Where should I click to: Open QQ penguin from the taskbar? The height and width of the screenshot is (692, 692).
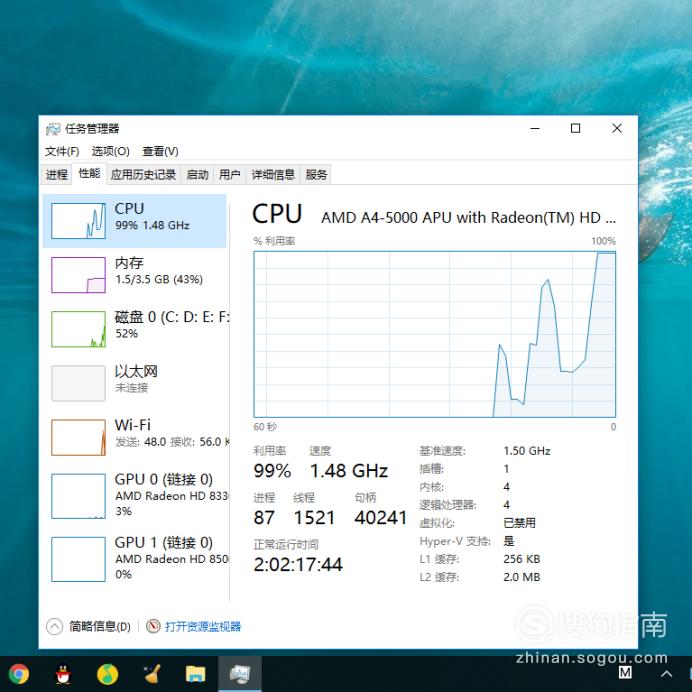pos(63,674)
